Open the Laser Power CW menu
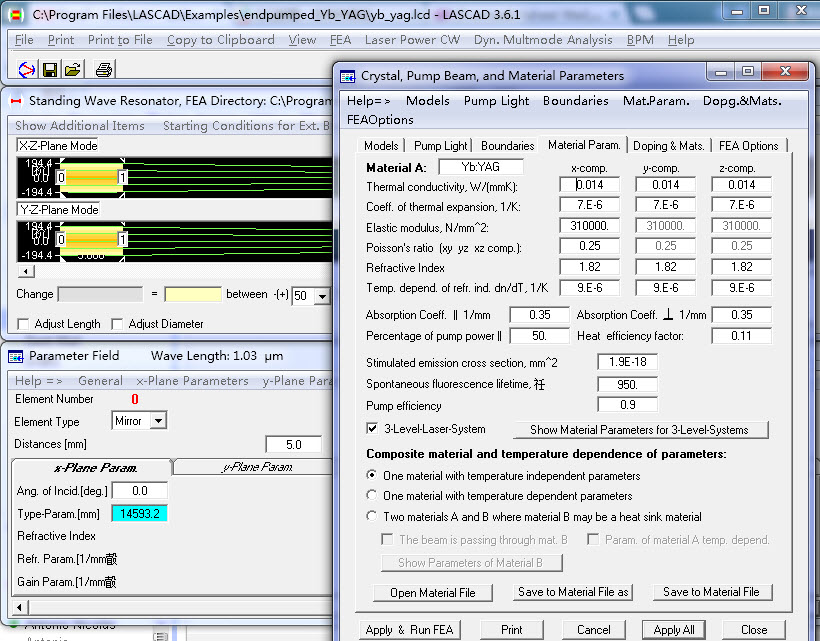Screen dimensions: 820x641 [x=412, y=40]
